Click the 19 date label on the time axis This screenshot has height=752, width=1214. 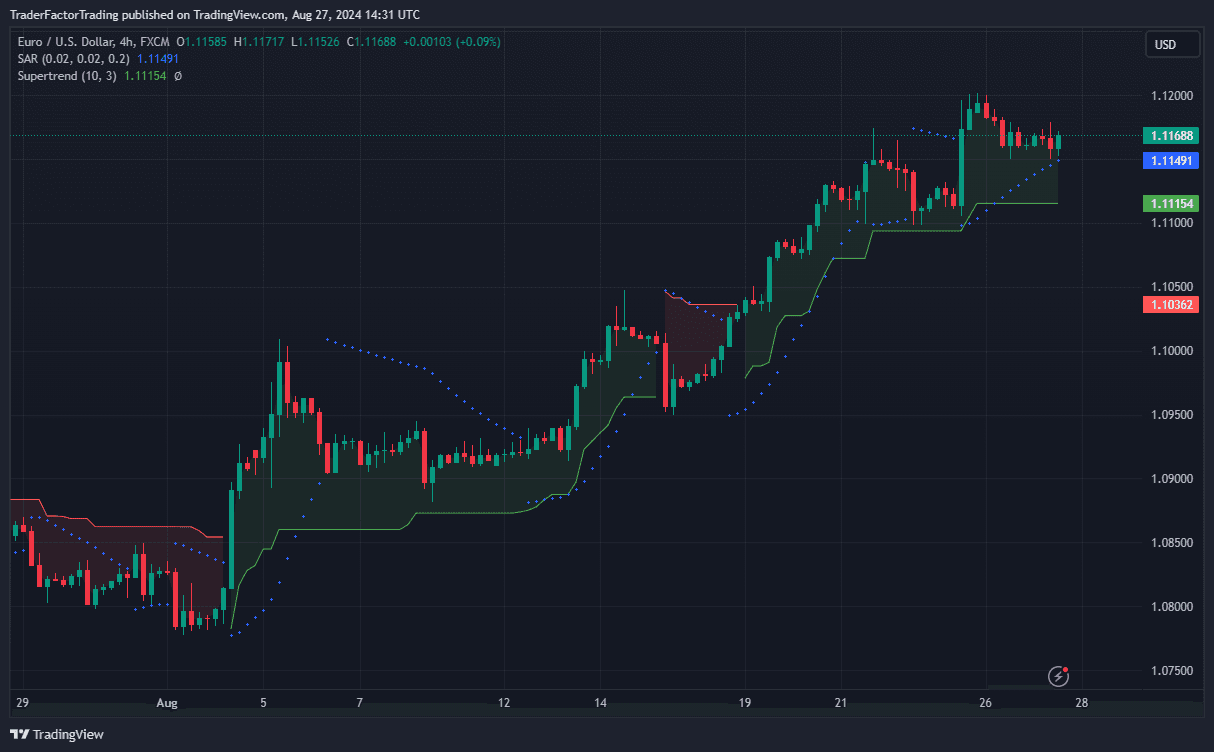coord(745,703)
